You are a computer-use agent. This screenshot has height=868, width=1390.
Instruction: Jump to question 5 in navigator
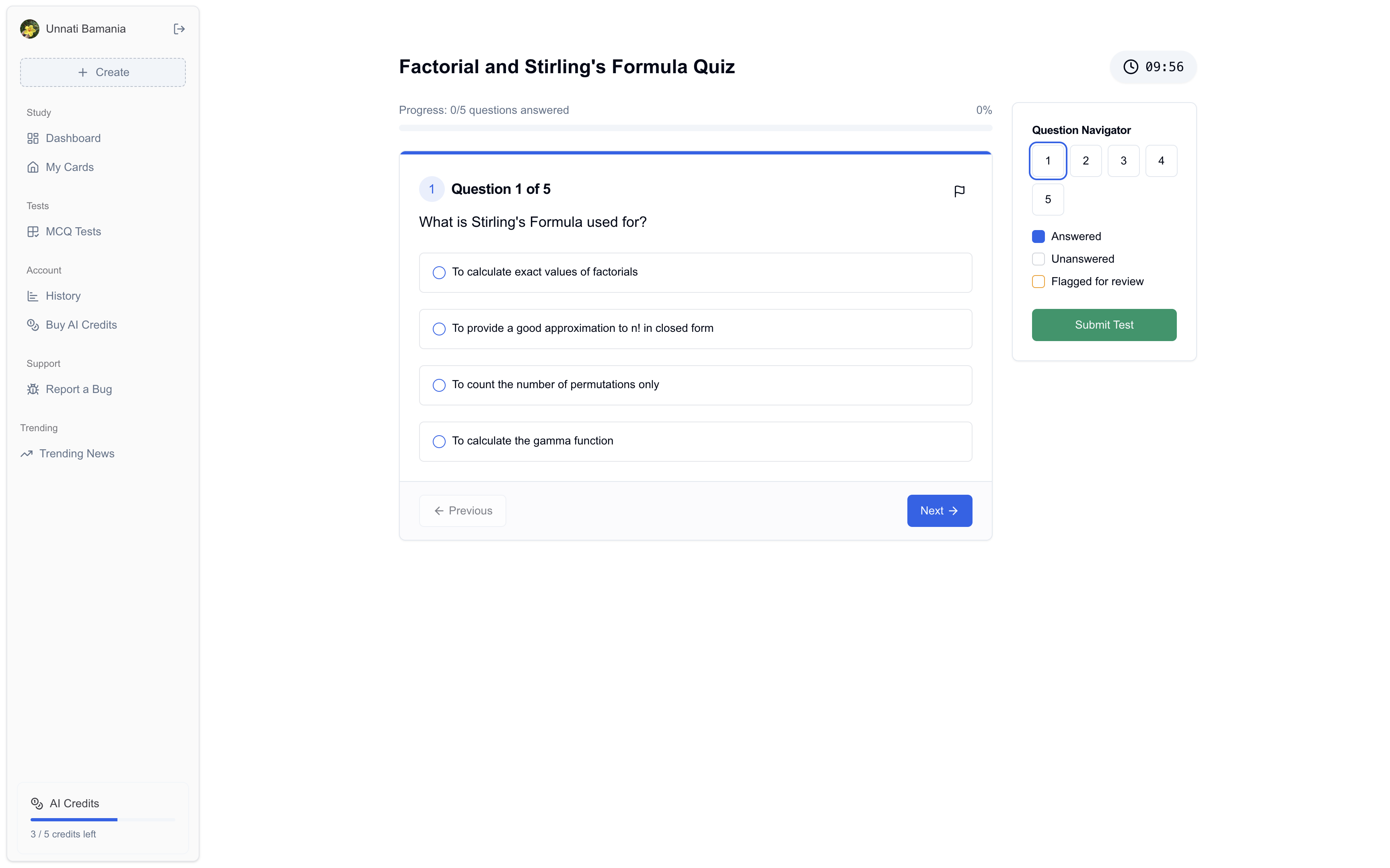(x=1047, y=199)
